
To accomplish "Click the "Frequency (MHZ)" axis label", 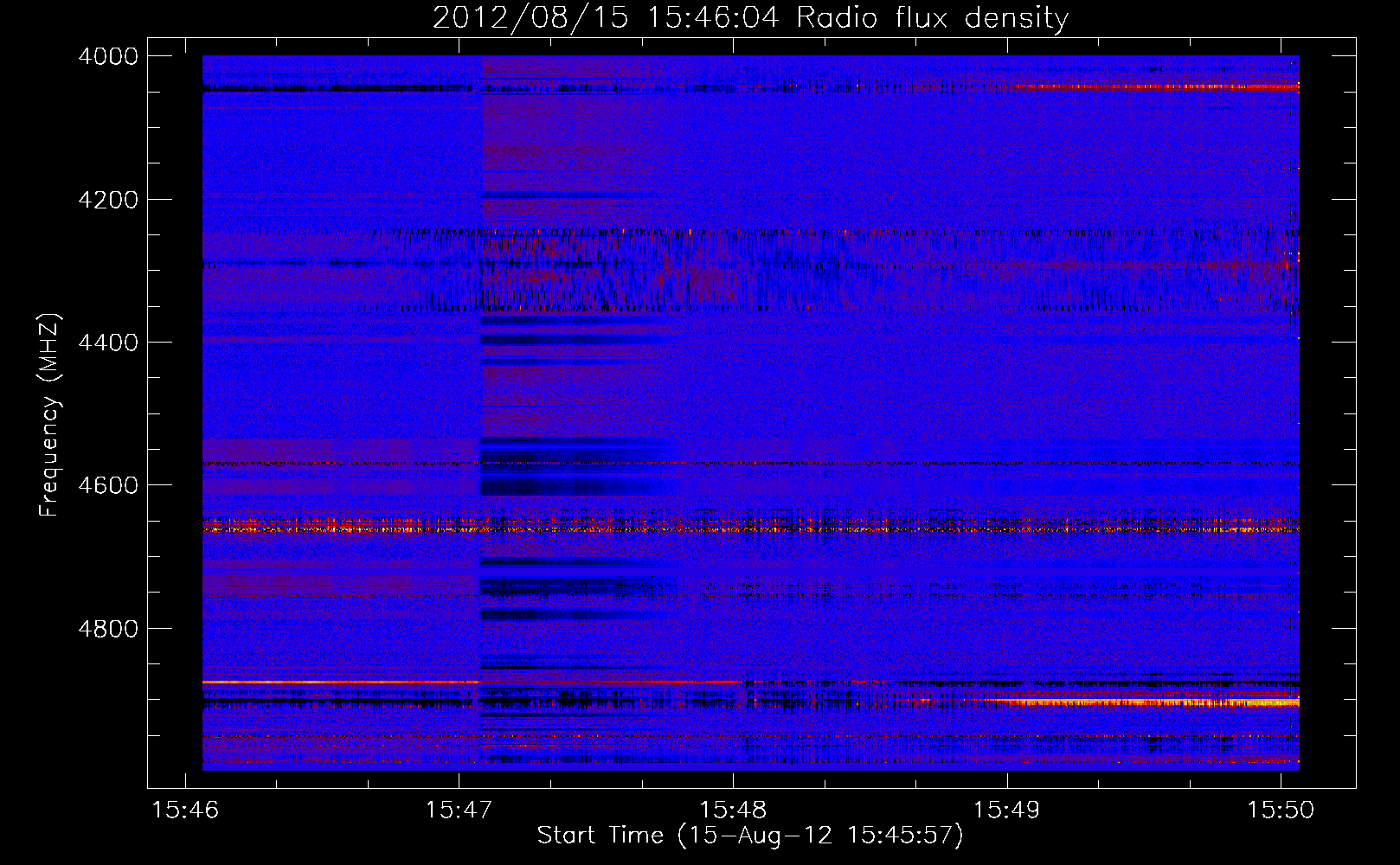I will coord(50,415).
